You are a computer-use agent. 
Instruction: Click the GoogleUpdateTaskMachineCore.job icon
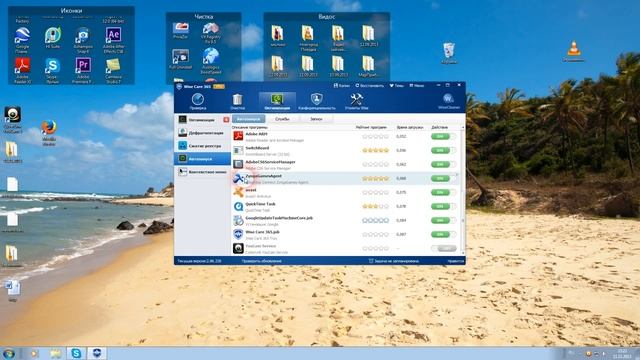(238, 220)
